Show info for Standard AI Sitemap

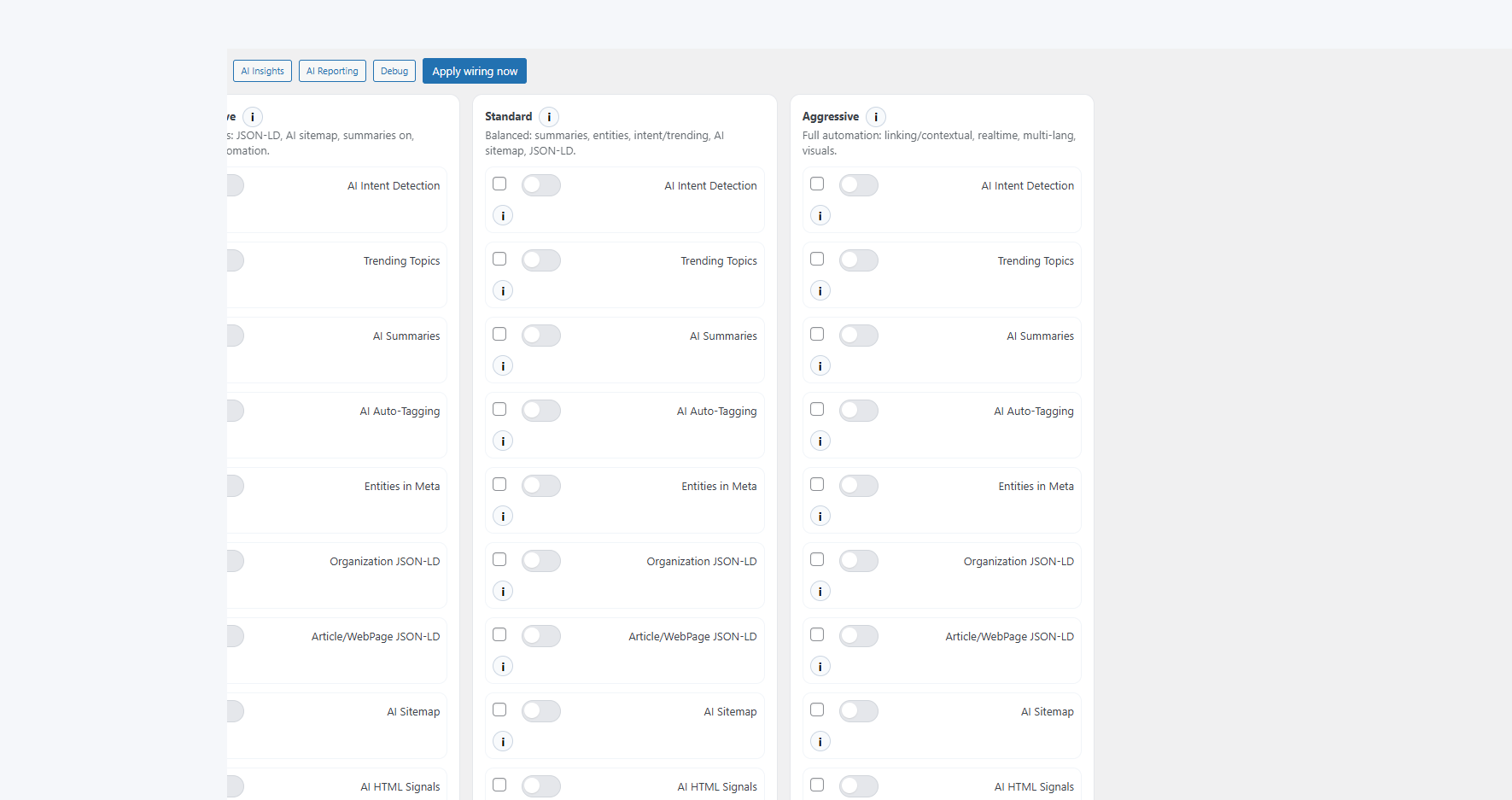pos(503,742)
